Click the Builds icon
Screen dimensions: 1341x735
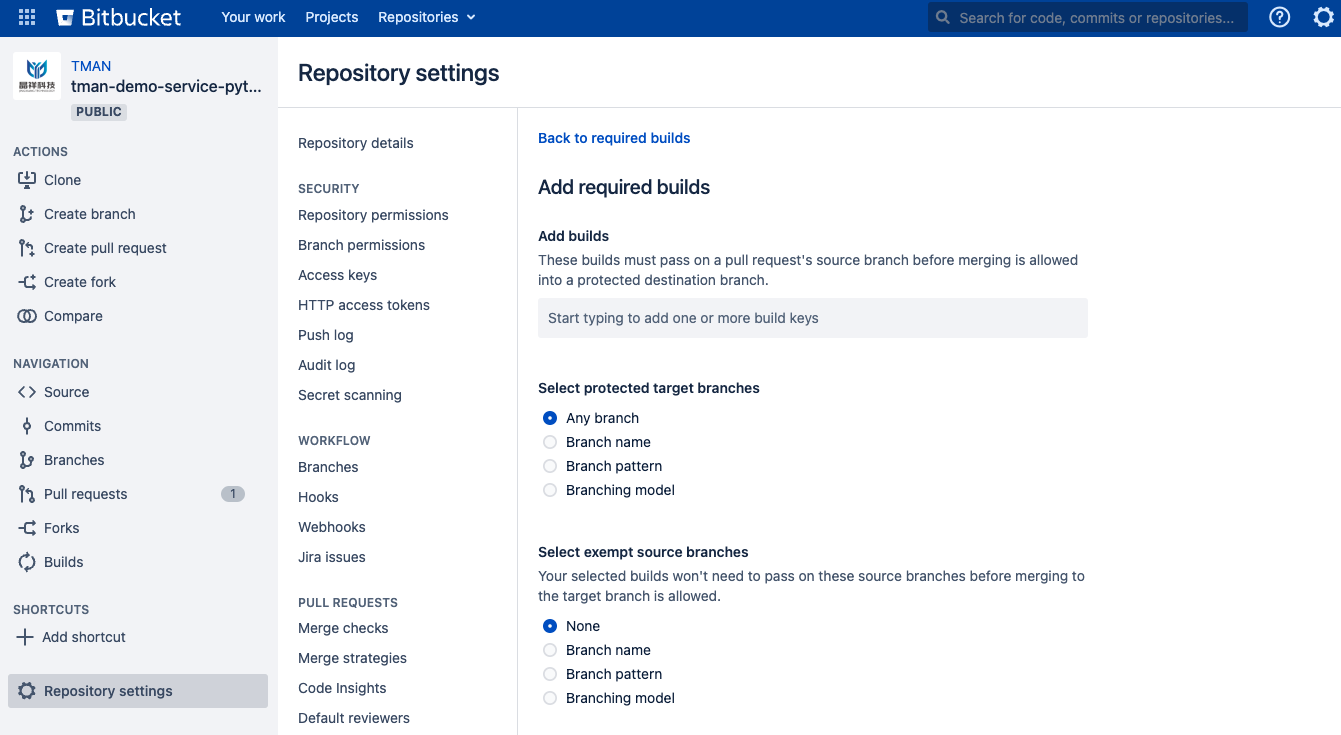tap(27, 562)
